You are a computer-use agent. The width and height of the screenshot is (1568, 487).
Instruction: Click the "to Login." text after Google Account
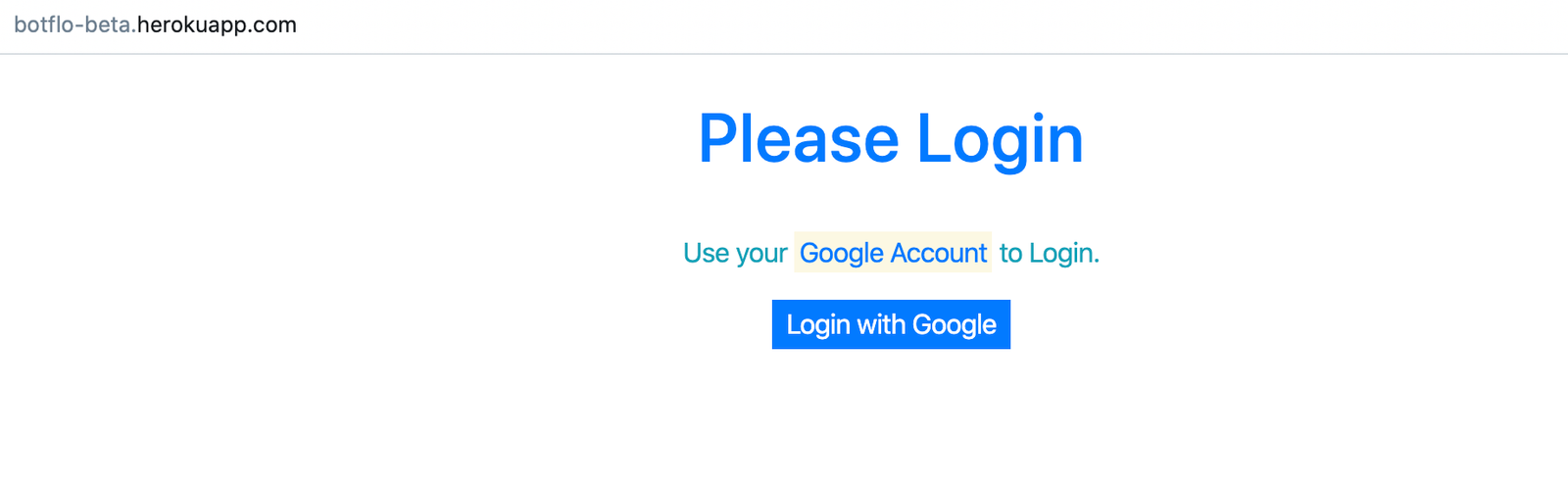(x=1050, y=253)
